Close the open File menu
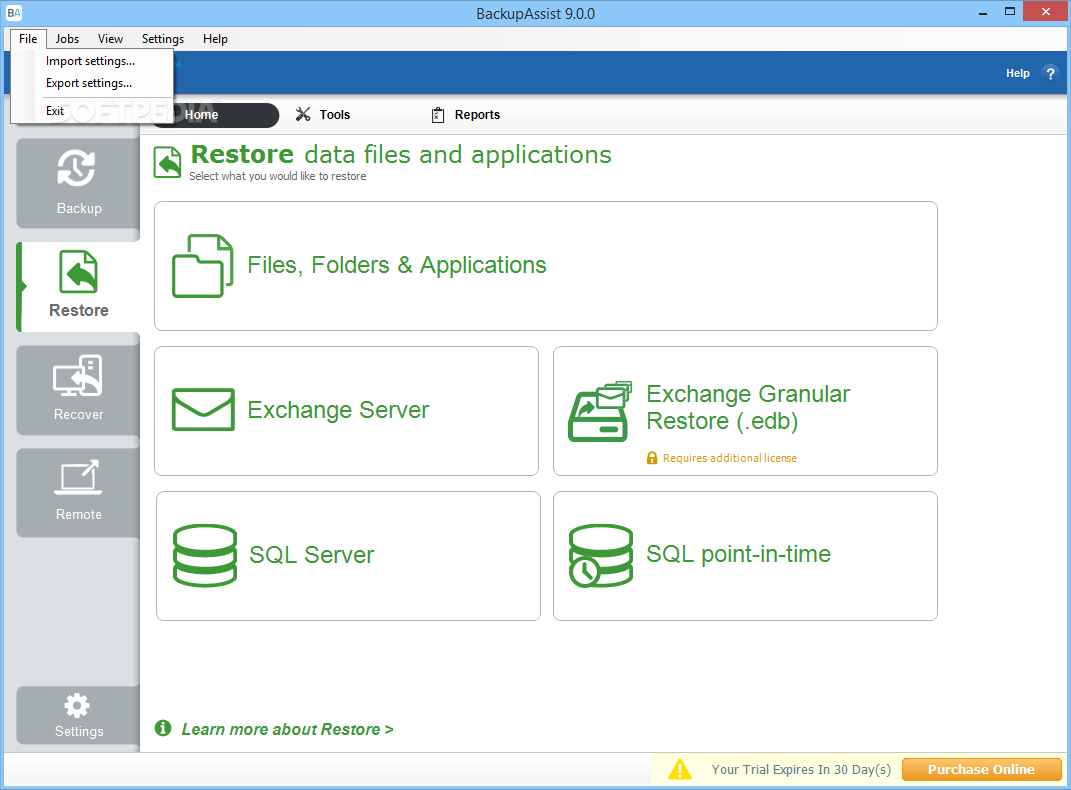The height and width of the screenshot is (790, 1071). [28, 39]
